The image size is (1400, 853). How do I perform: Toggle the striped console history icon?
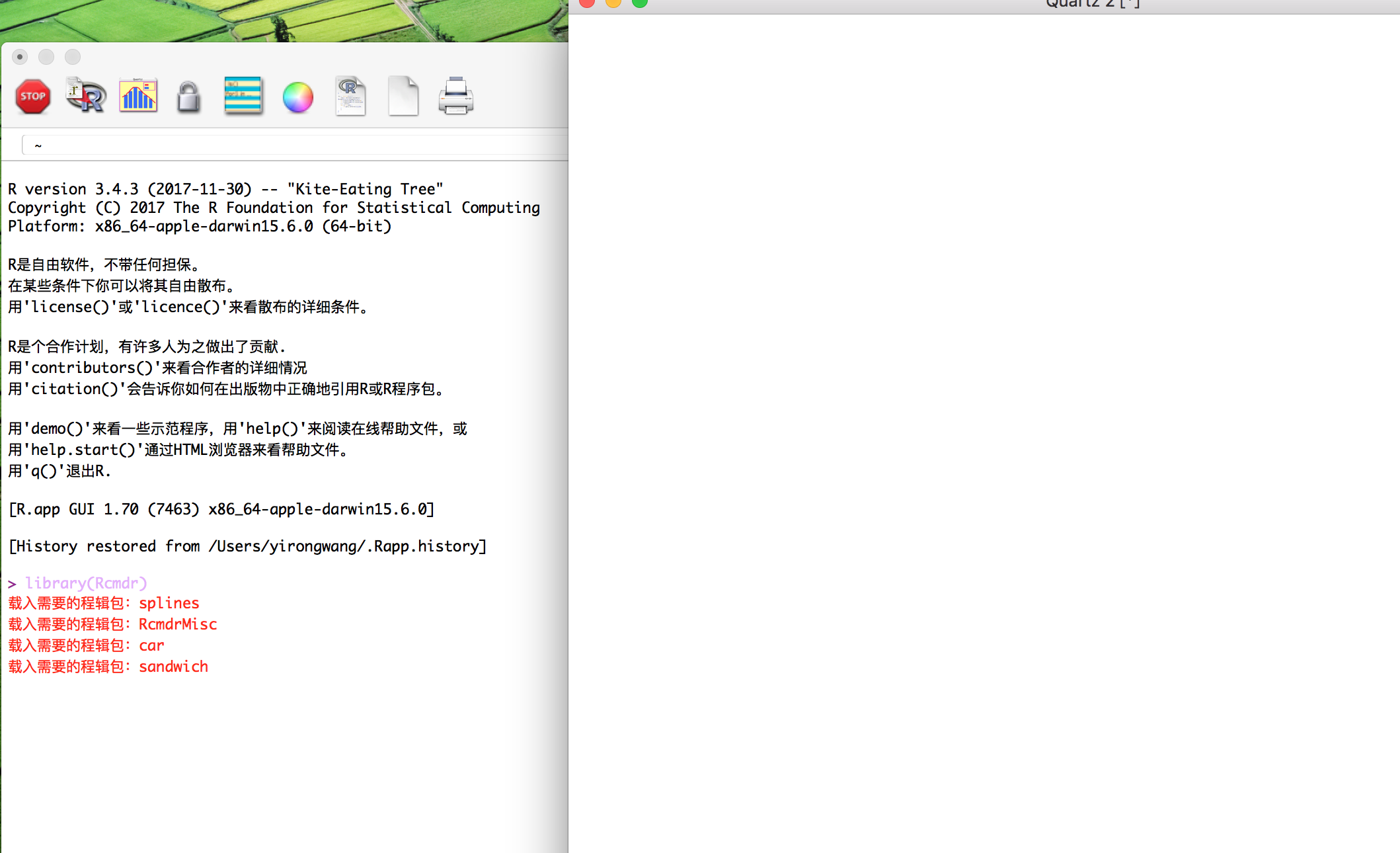243,97
